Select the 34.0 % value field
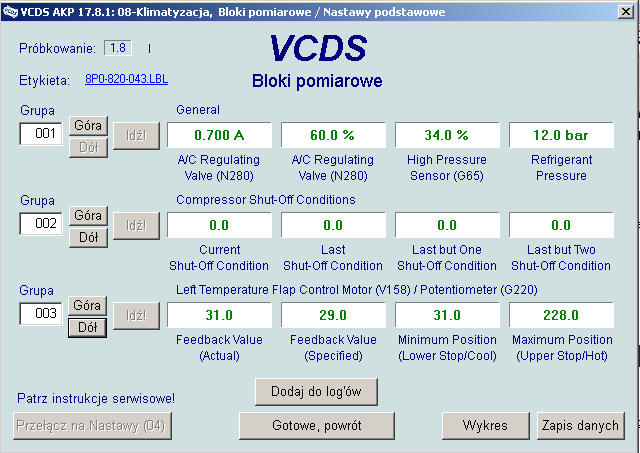This screenshot has height=453, width=640. tap(447, 135)
